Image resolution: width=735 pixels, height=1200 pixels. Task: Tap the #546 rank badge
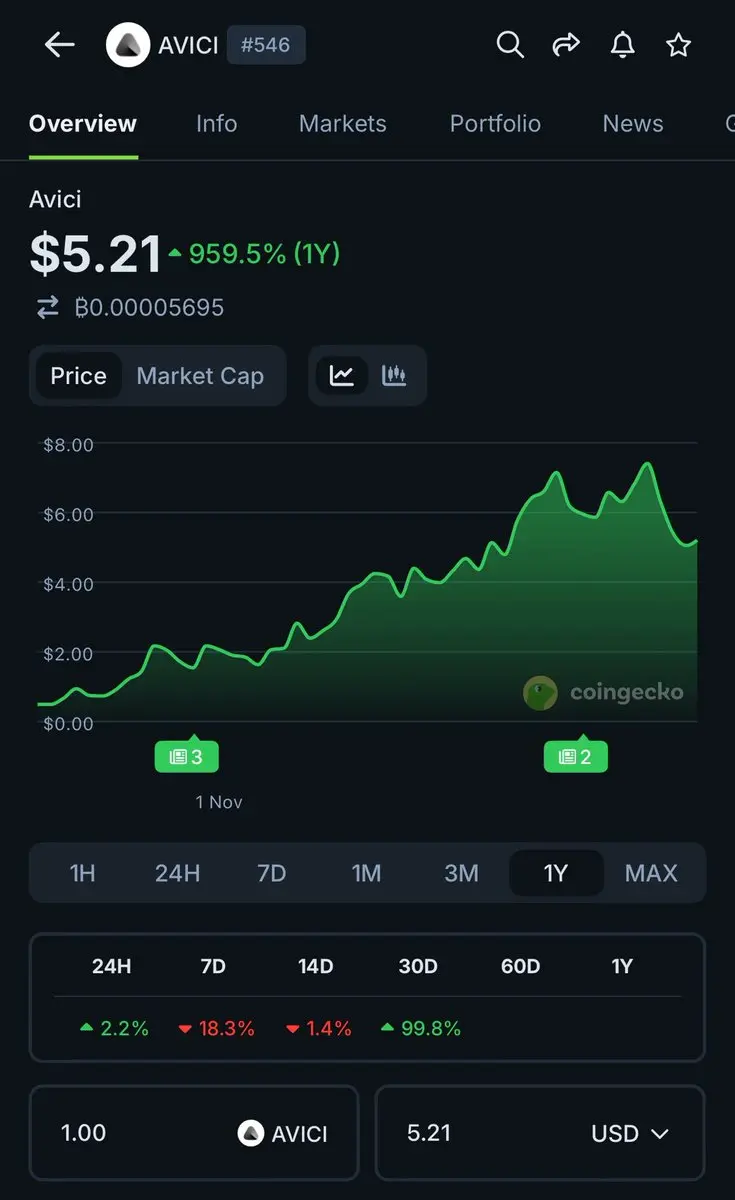tap(266, 45)
